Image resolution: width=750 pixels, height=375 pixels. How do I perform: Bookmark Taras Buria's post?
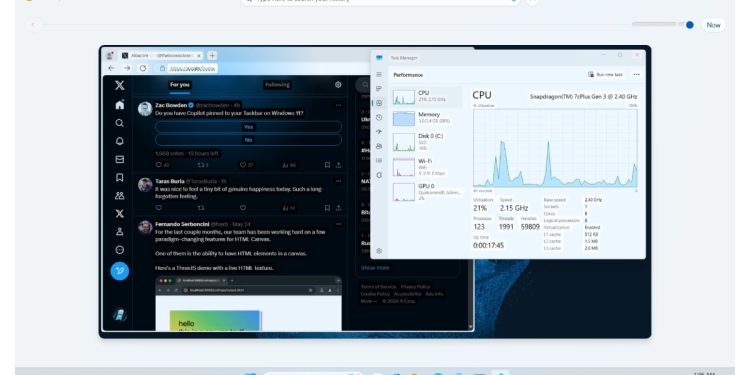pos(327,208)
